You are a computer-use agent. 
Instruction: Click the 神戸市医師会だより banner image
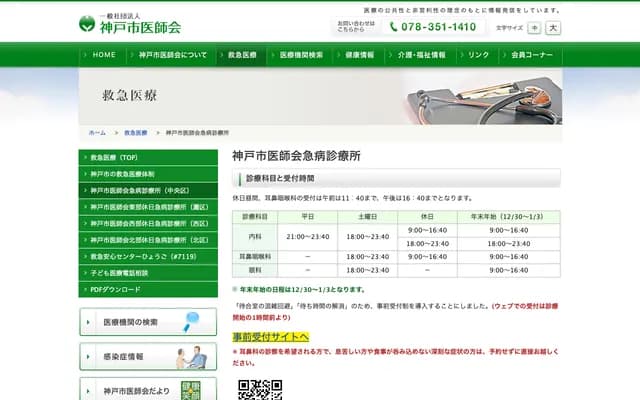coord(196,388)
